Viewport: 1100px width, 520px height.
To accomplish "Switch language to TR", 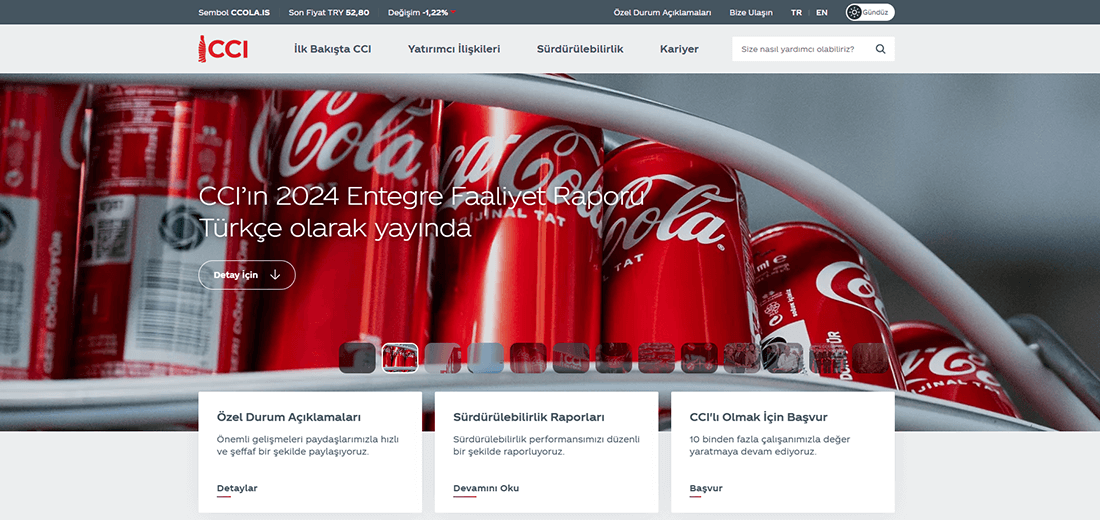I will [x=796, y=13].
